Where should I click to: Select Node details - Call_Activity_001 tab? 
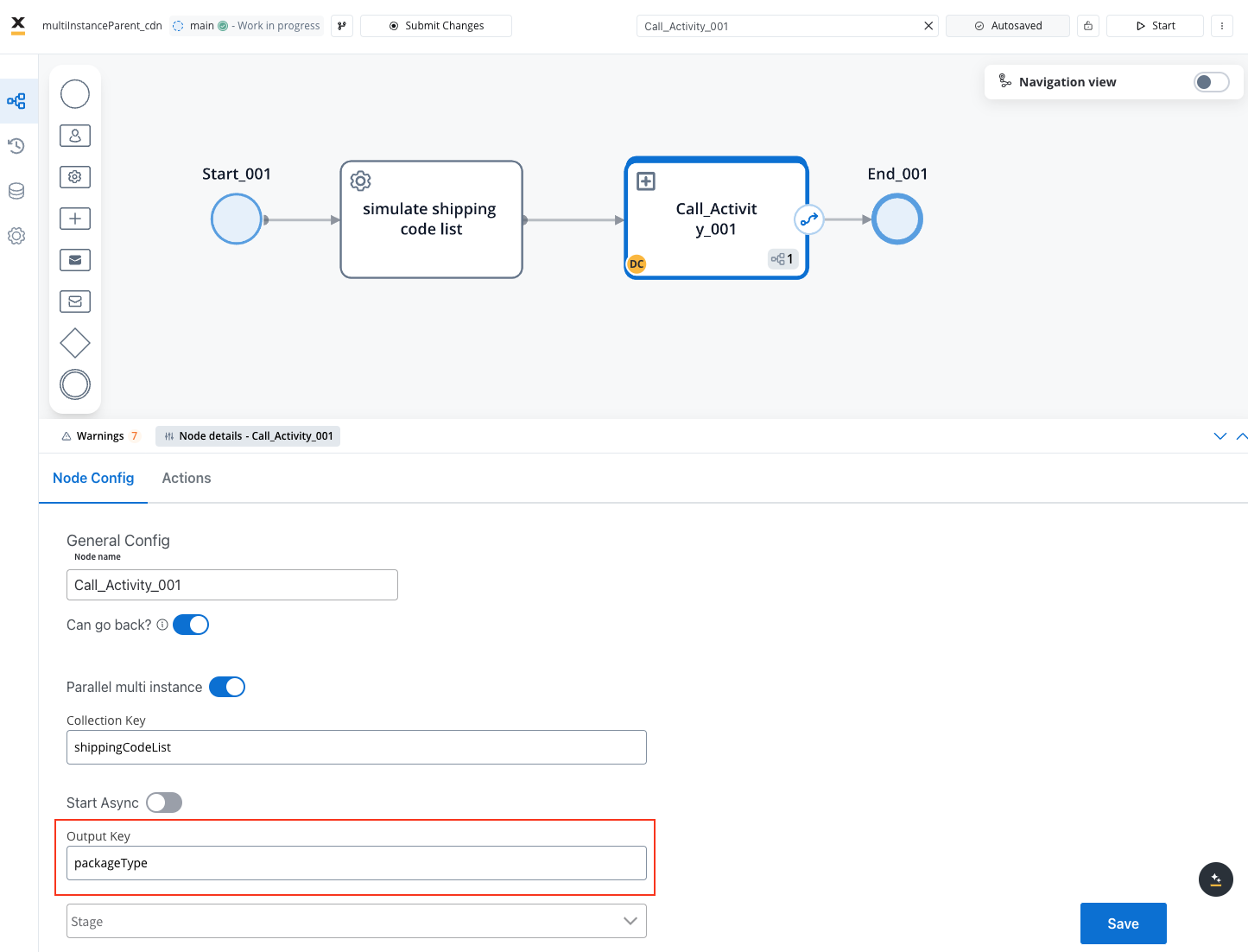pos(248,436)
